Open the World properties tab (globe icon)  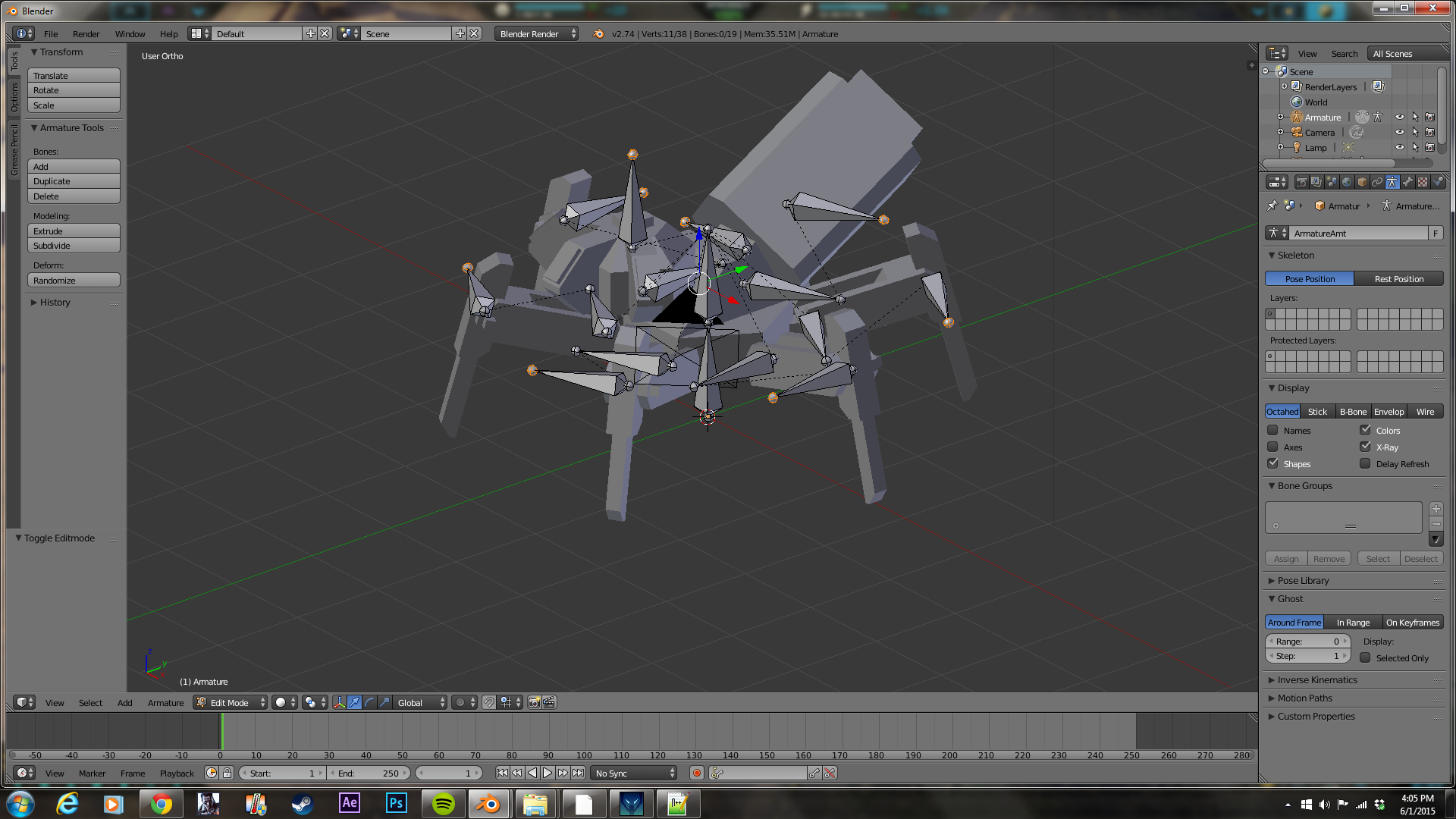[x=1347, y=182]
